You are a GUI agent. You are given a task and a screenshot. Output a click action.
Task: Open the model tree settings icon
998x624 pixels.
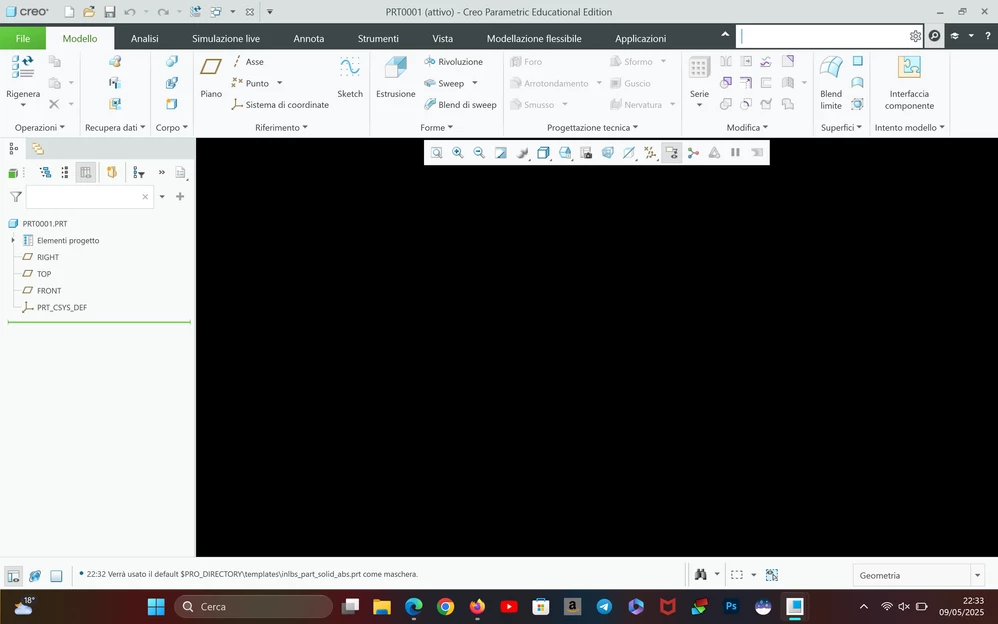[x=181, y=172]
